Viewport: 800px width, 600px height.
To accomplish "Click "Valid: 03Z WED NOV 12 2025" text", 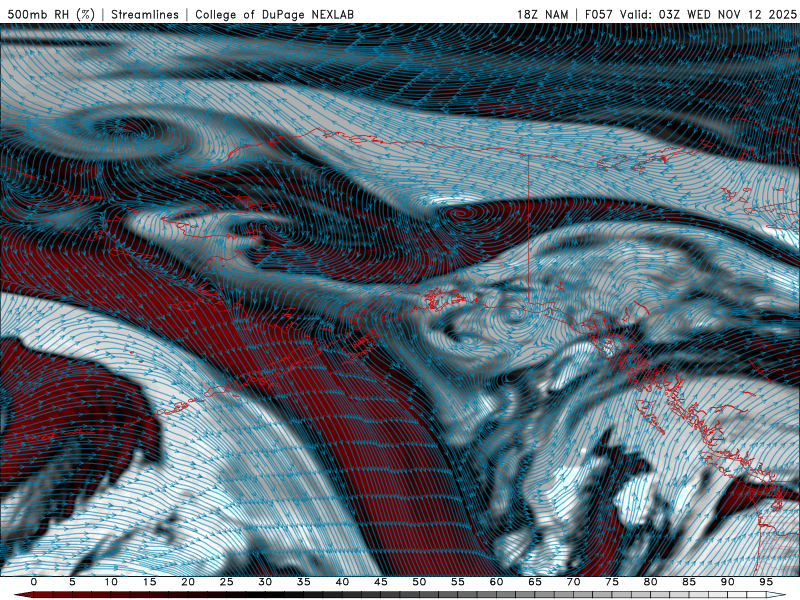I will pyautogui.click(x=708, y=14).
